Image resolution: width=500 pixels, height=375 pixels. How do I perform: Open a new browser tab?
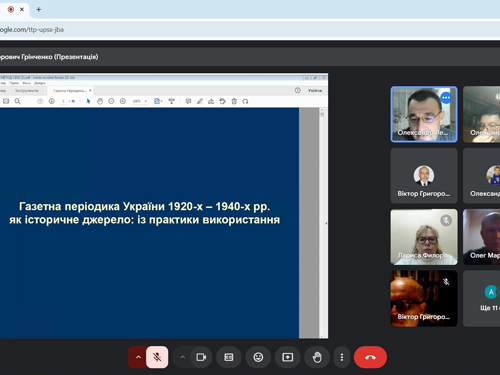(39, 9)
